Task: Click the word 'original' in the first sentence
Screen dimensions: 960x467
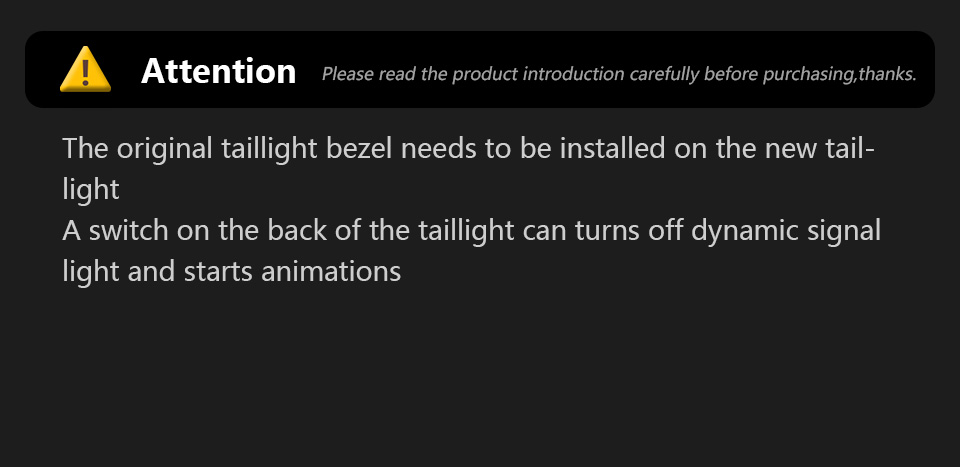Action: click(x=165, y=149)
